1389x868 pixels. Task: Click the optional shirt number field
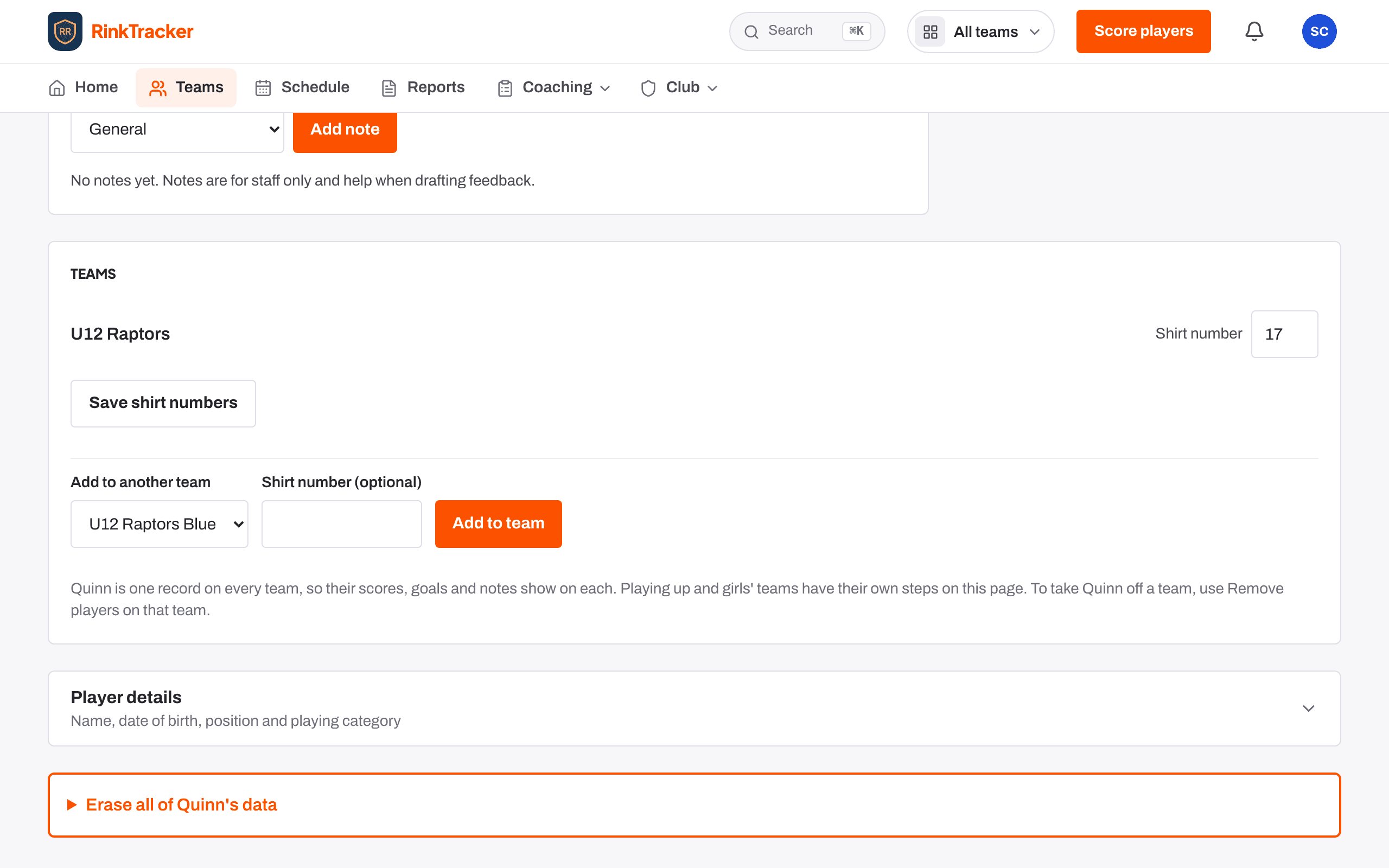point(341,524)
